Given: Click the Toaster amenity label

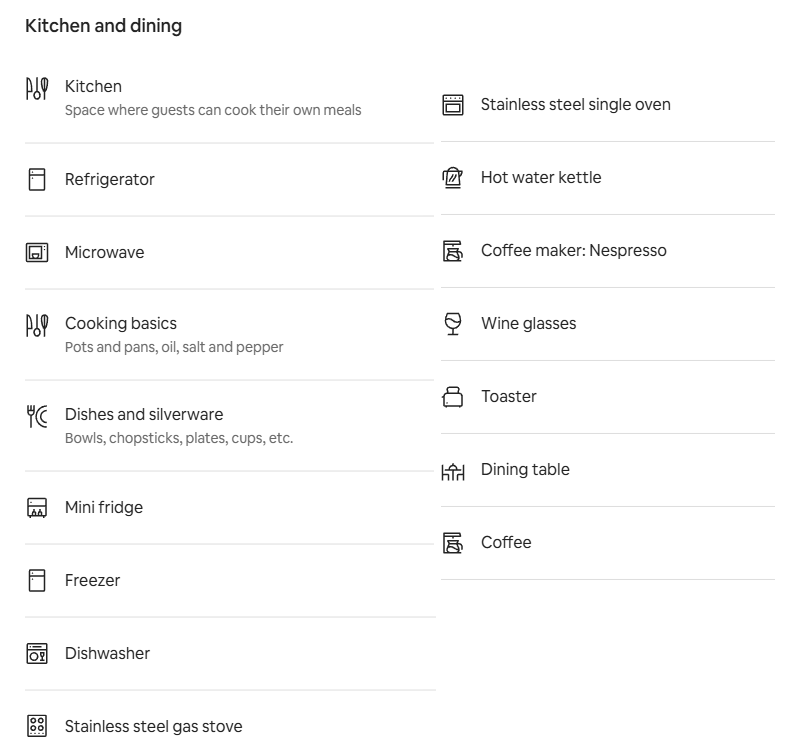Looking at the screenshot, I should (509, 396).
